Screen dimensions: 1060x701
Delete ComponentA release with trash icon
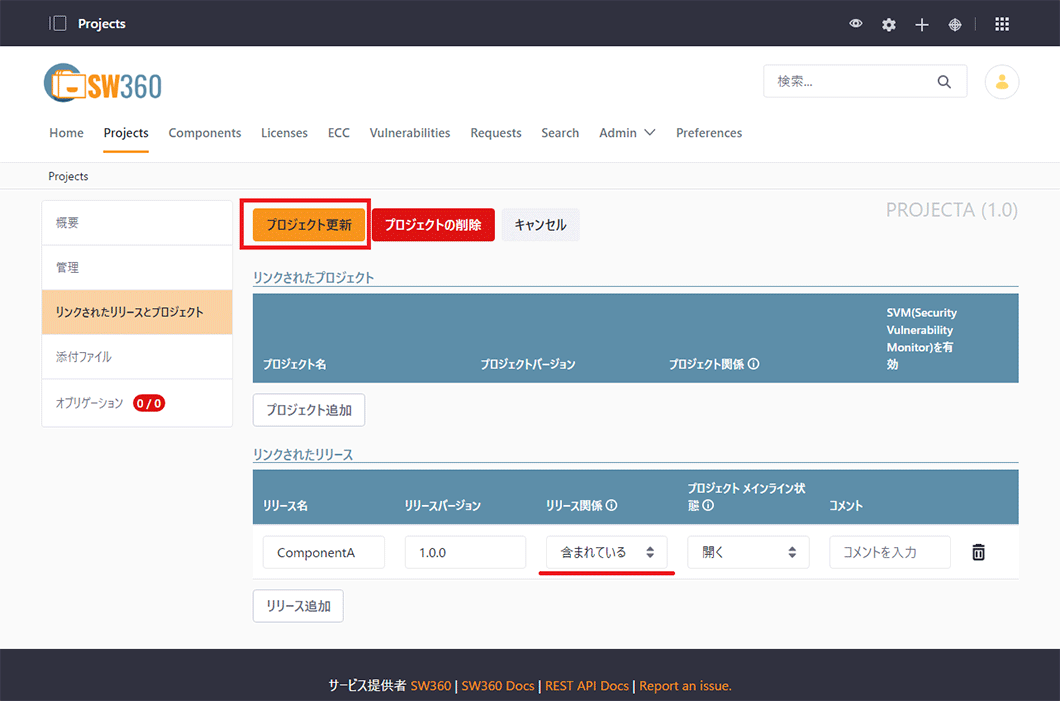point(978,552)
